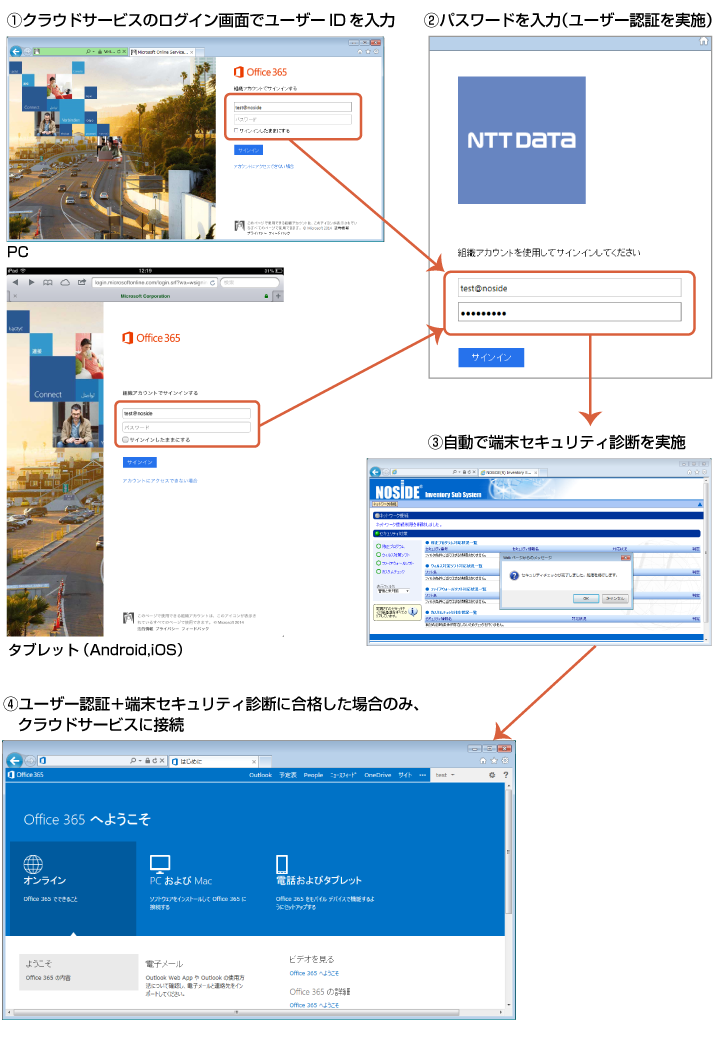Select the phone and tablet device icon
Viewport: 716px width, 1037px height.
tap(282, 864)
